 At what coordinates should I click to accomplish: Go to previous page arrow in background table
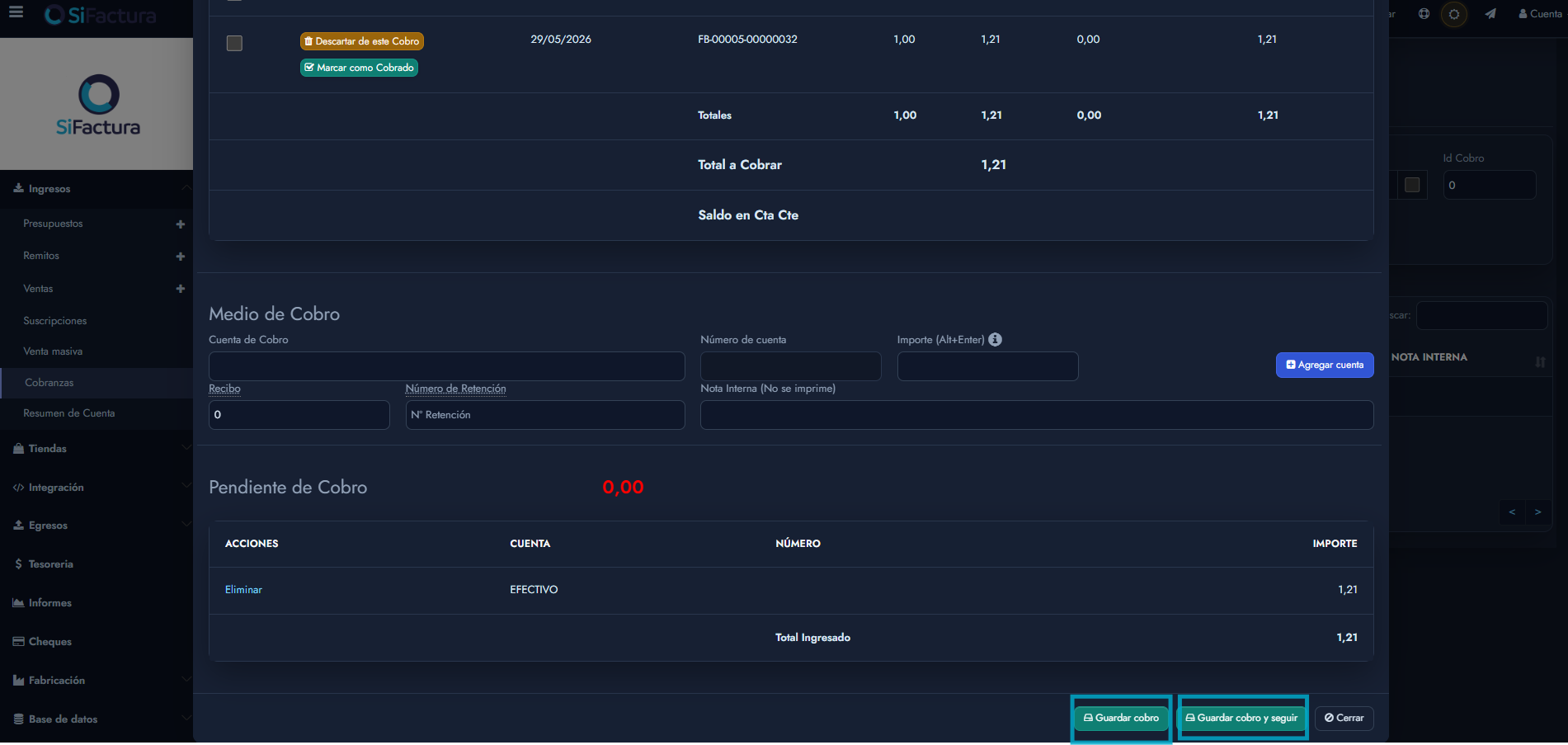click(1512, 512)
